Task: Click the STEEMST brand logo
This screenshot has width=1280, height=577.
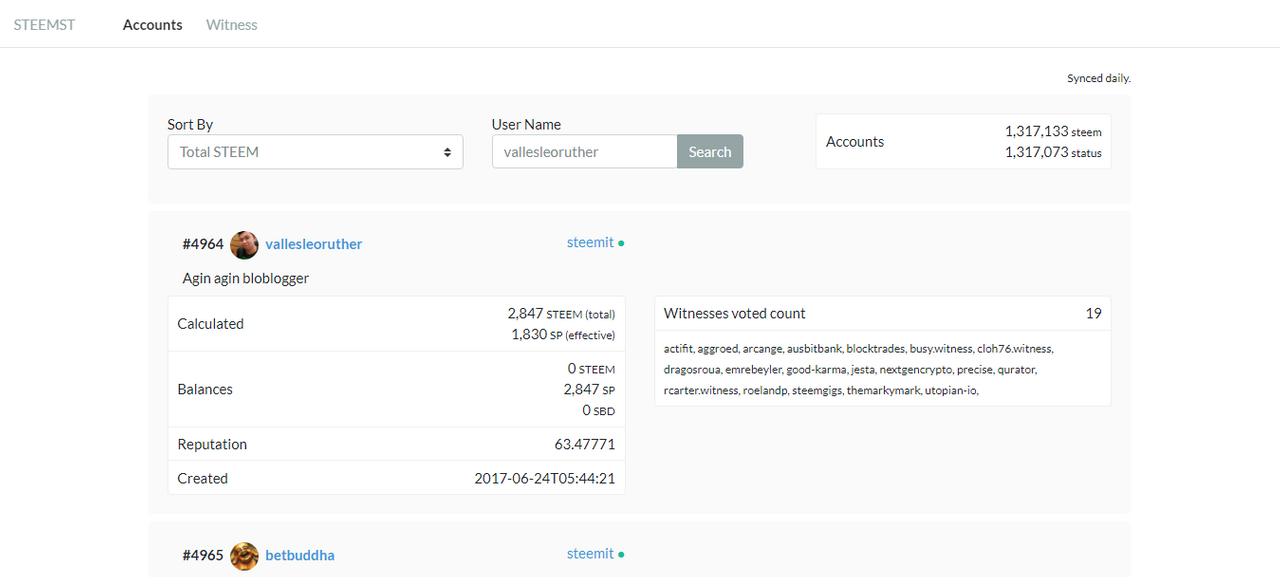Action: pyautogui.click(x=44, y=25)
